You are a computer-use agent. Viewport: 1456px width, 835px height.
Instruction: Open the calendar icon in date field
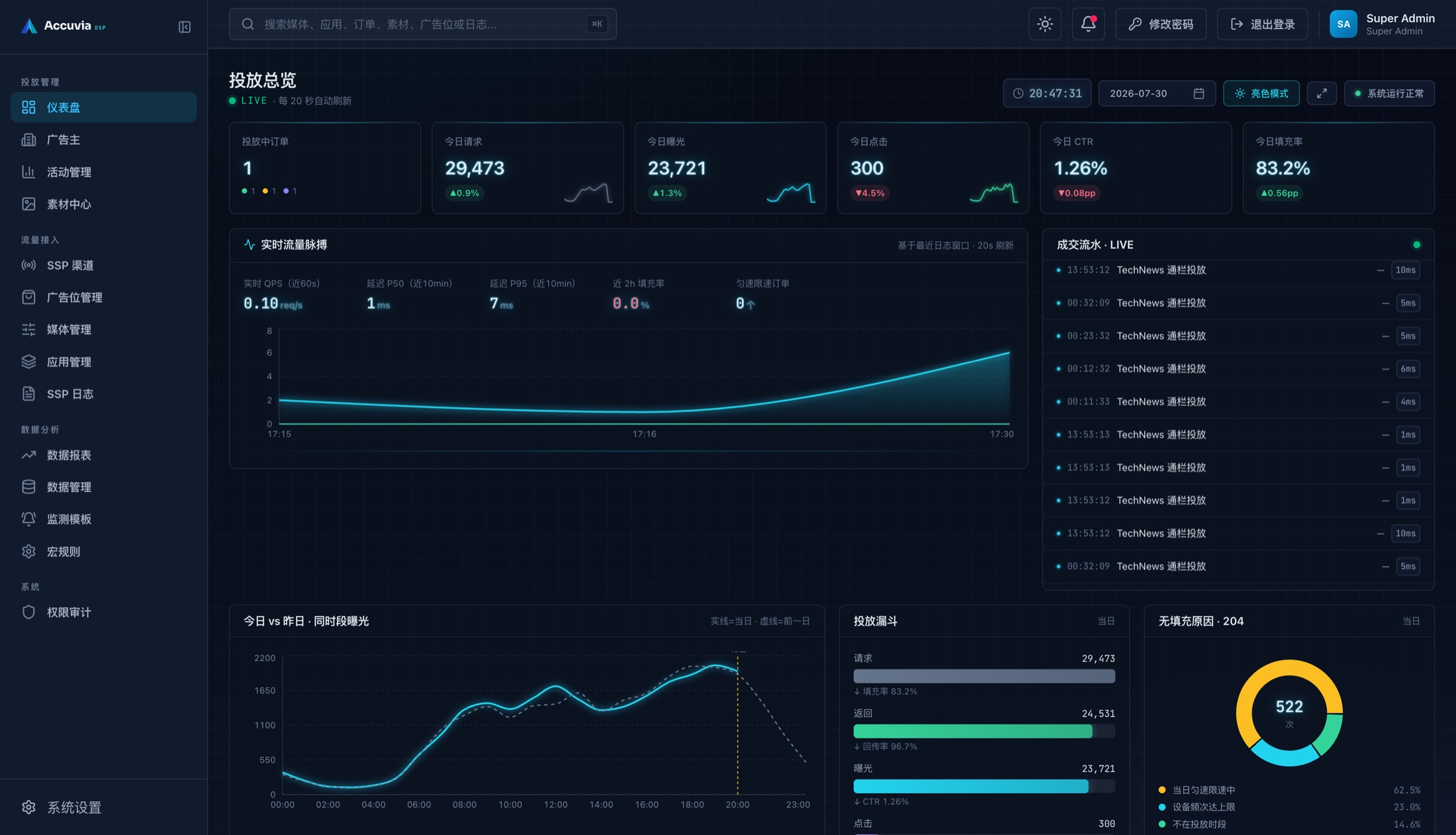coord(1199,93)
